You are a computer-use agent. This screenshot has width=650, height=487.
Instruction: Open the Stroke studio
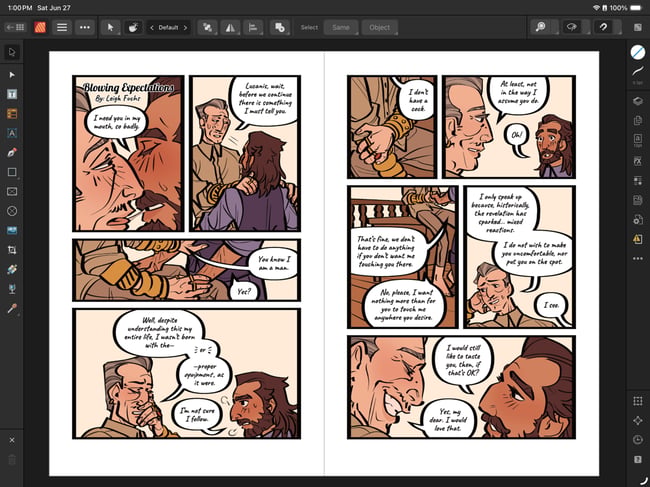tap(638, 71)
